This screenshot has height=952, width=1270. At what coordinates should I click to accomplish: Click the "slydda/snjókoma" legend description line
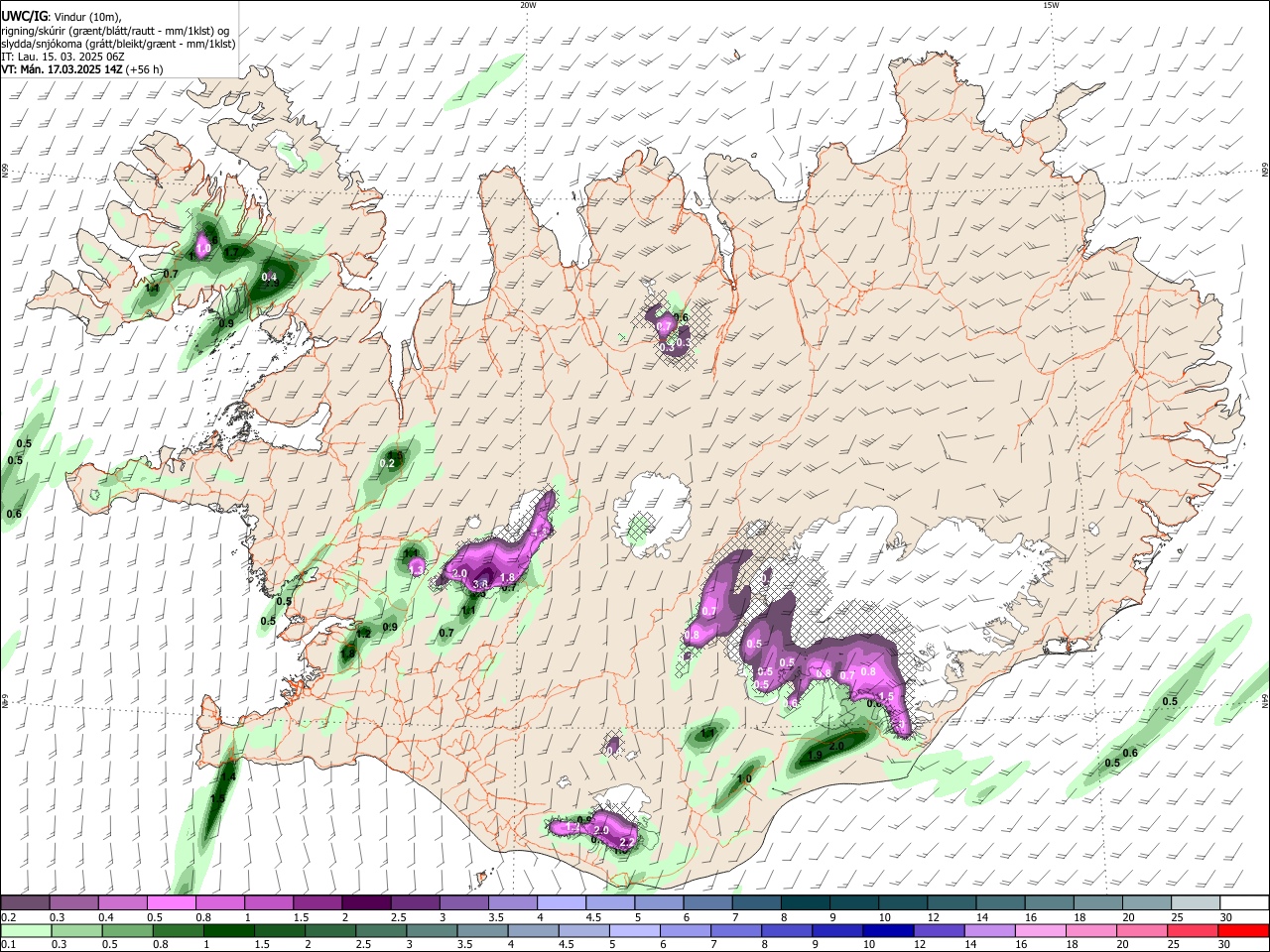tap(118, 44)
